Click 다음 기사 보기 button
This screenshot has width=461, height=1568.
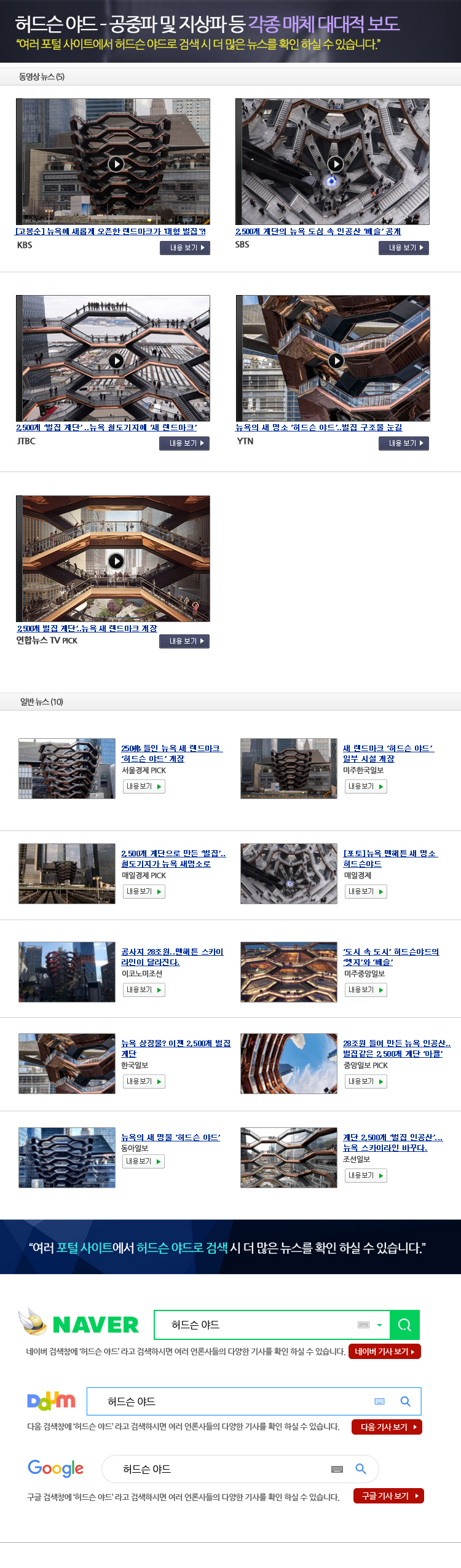[387, 1427]
